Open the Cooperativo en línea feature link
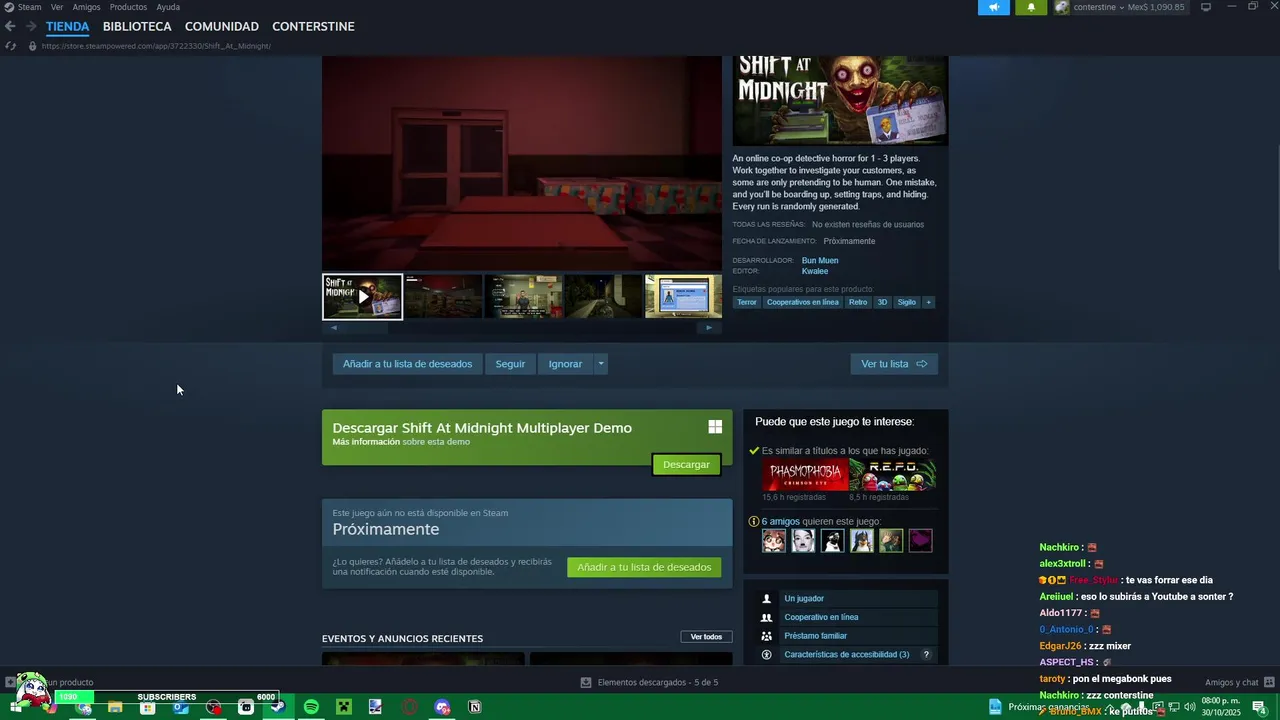 tap(821, 617)
